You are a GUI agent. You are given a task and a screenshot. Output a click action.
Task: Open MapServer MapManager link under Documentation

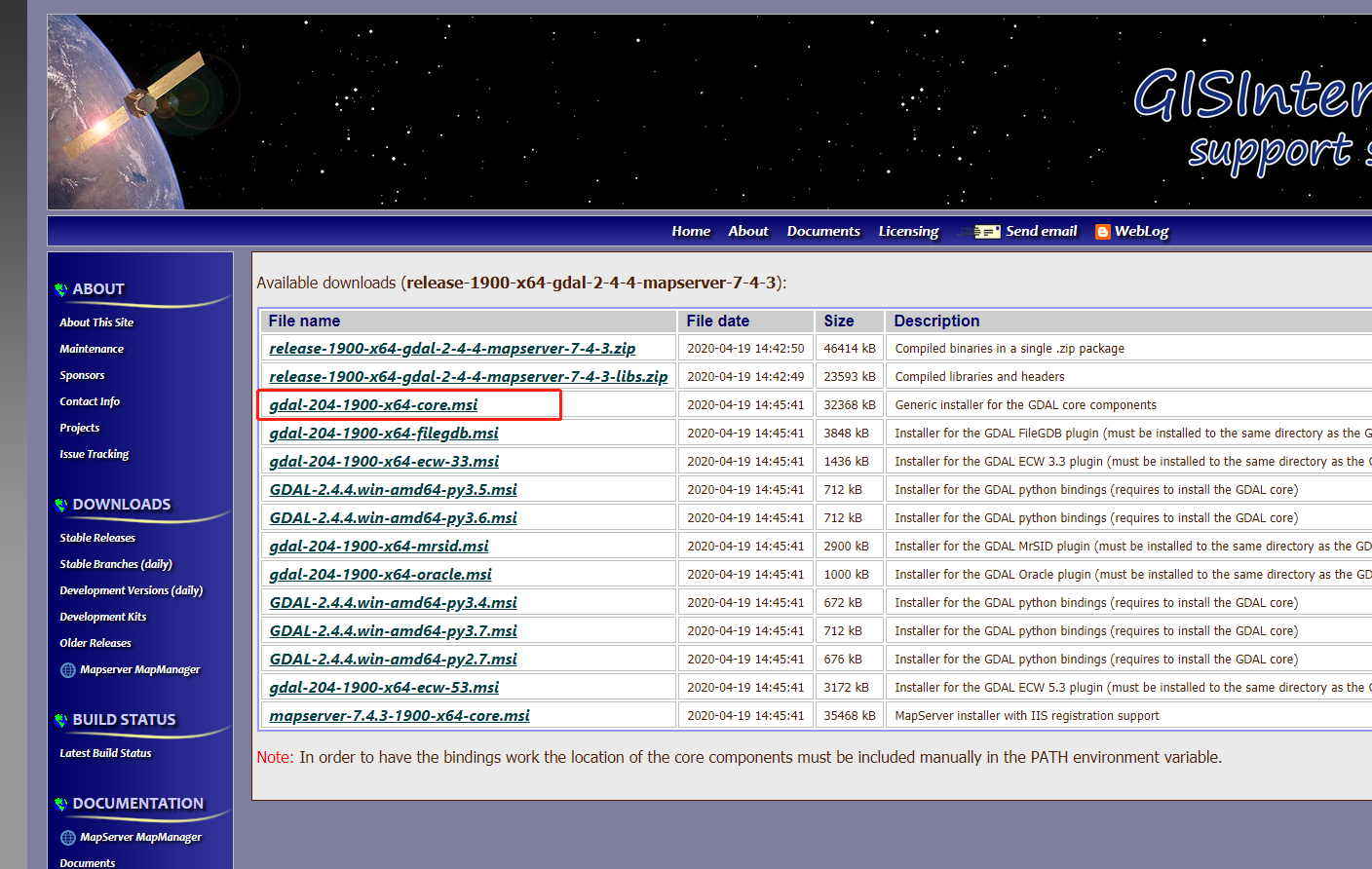141,837
